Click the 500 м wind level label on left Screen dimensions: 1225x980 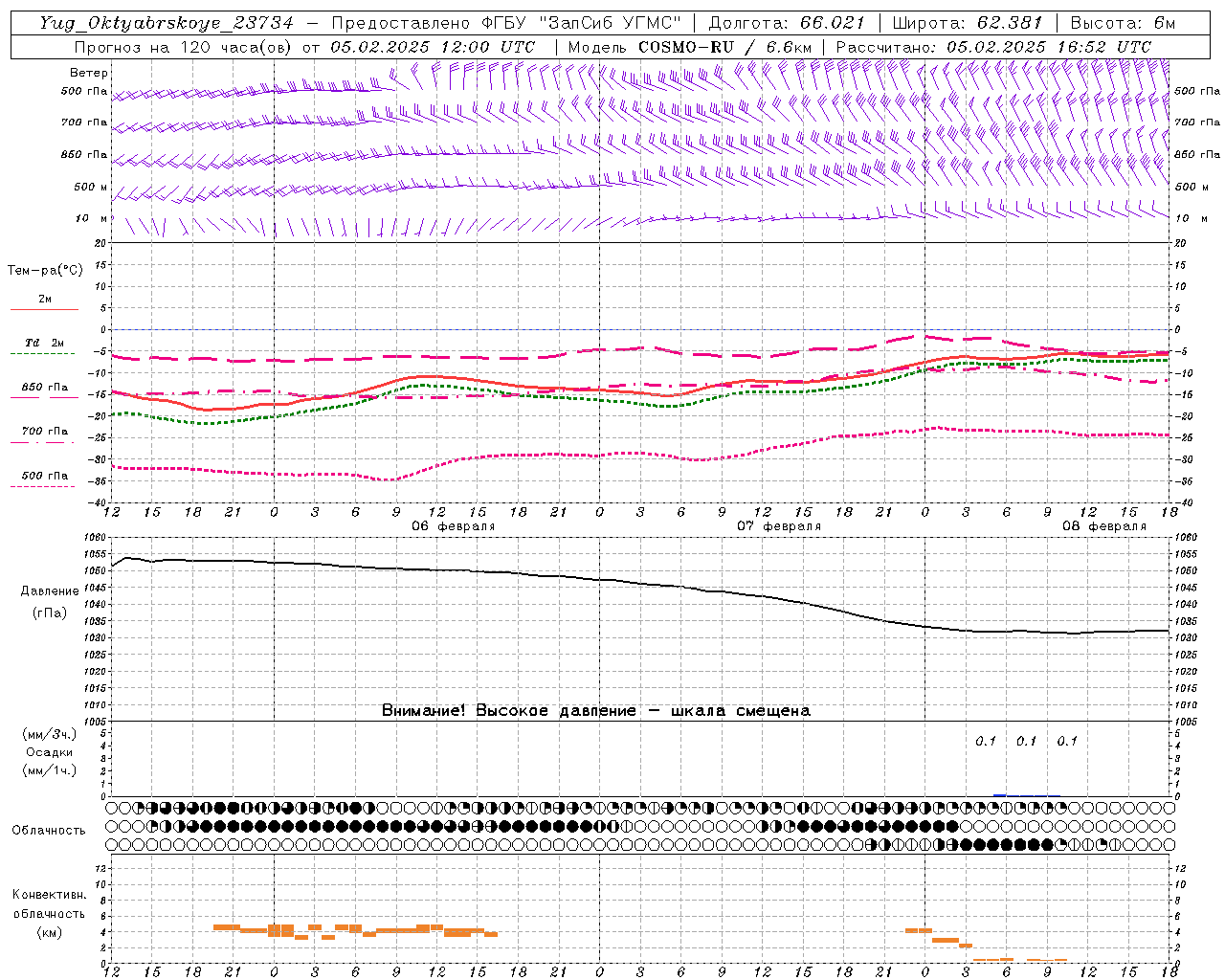[90, 187]
